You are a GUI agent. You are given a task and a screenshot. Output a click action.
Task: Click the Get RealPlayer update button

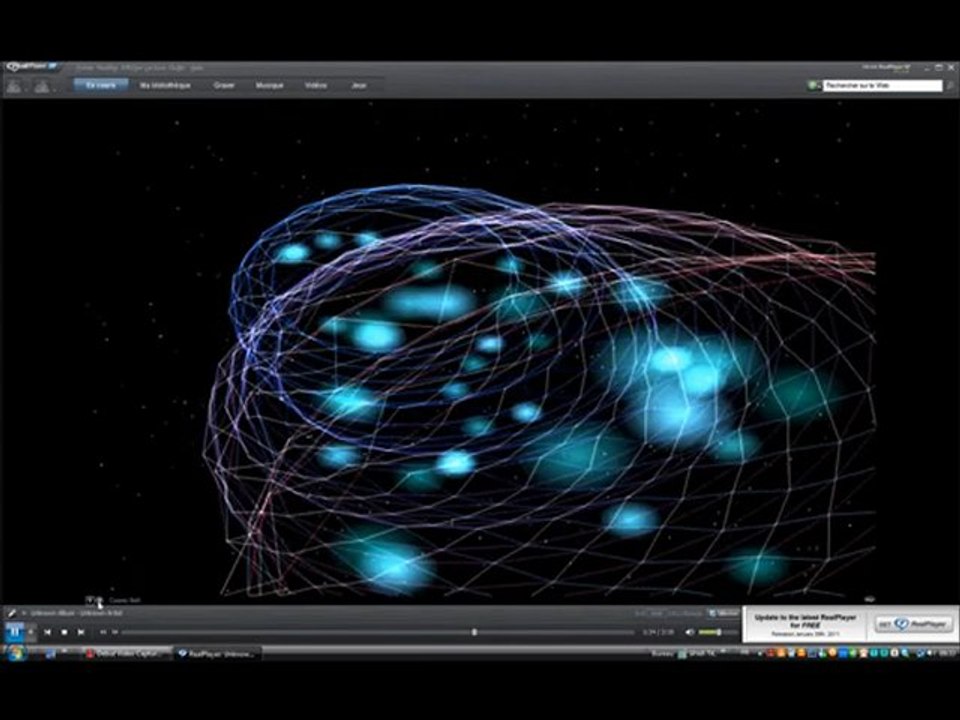point(913,624)
